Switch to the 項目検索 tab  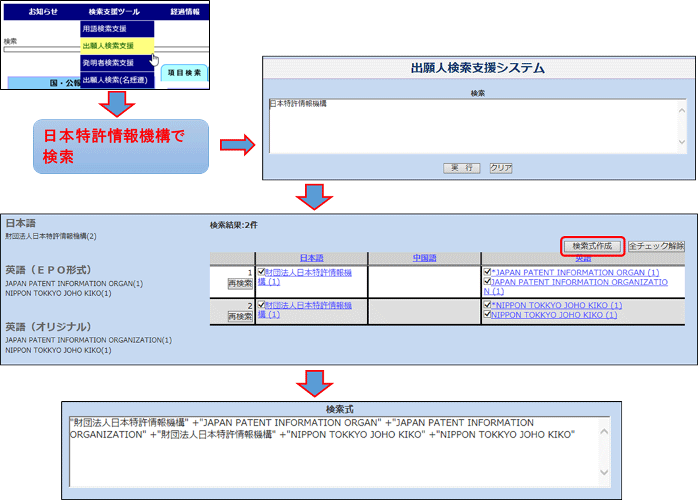[x=184, y=73]
